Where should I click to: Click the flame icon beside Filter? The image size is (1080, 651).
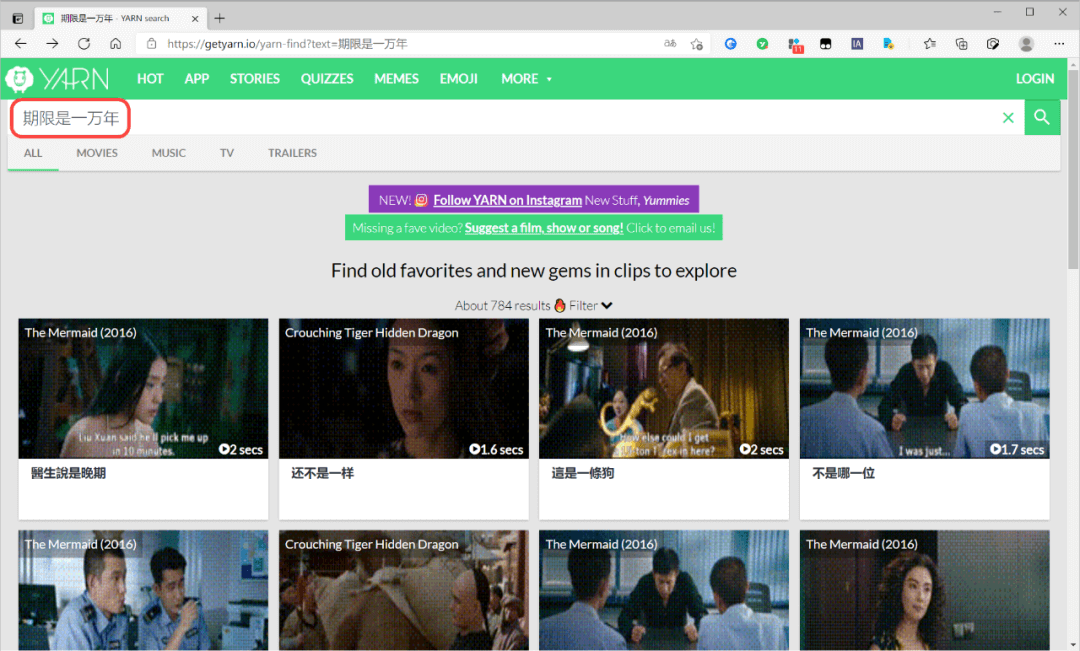click(560, 305)
